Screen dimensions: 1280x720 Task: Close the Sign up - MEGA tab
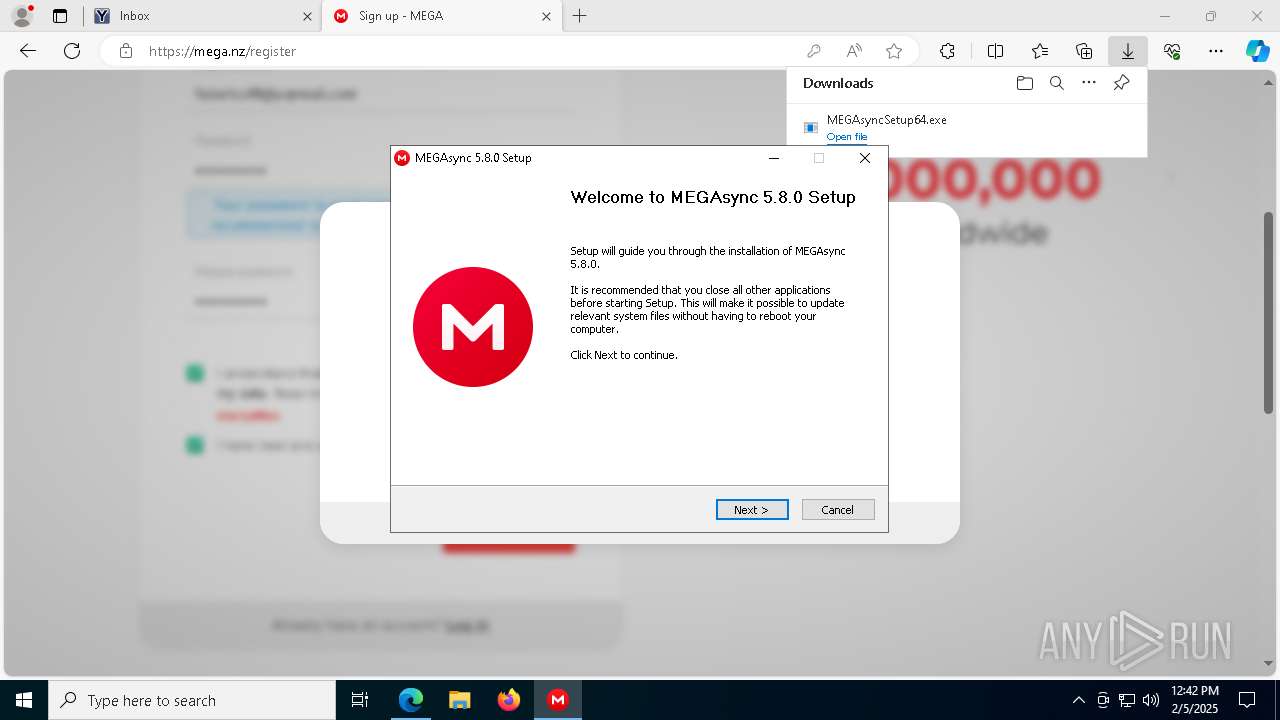point(546,16)
